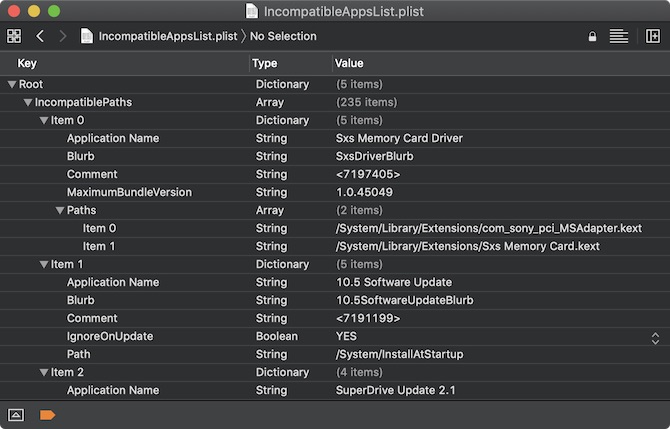Click the plist file icon in title bar
Screen dimensions: 670x429
point(253,12)
